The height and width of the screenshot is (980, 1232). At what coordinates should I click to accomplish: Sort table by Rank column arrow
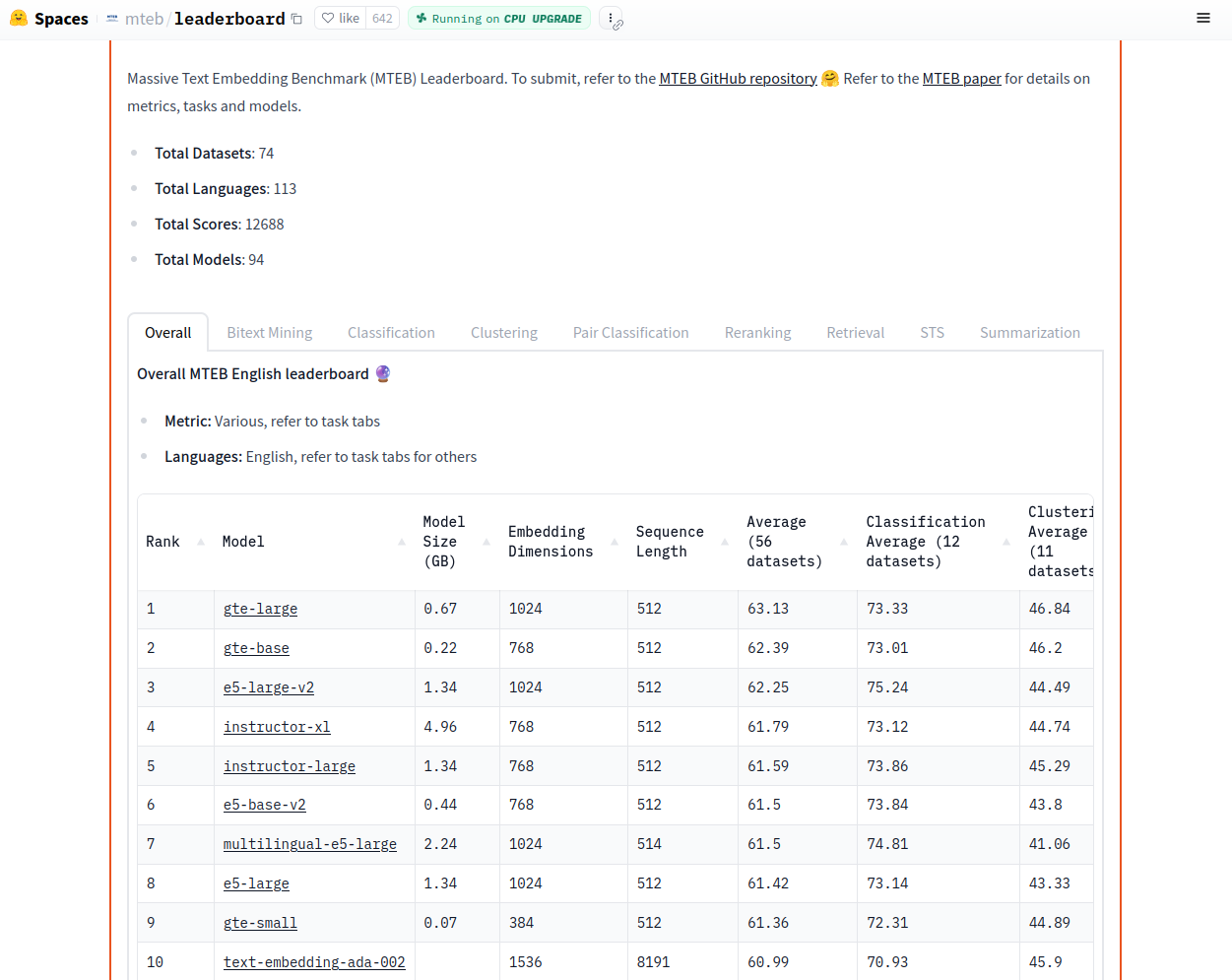tap(201, 542)
